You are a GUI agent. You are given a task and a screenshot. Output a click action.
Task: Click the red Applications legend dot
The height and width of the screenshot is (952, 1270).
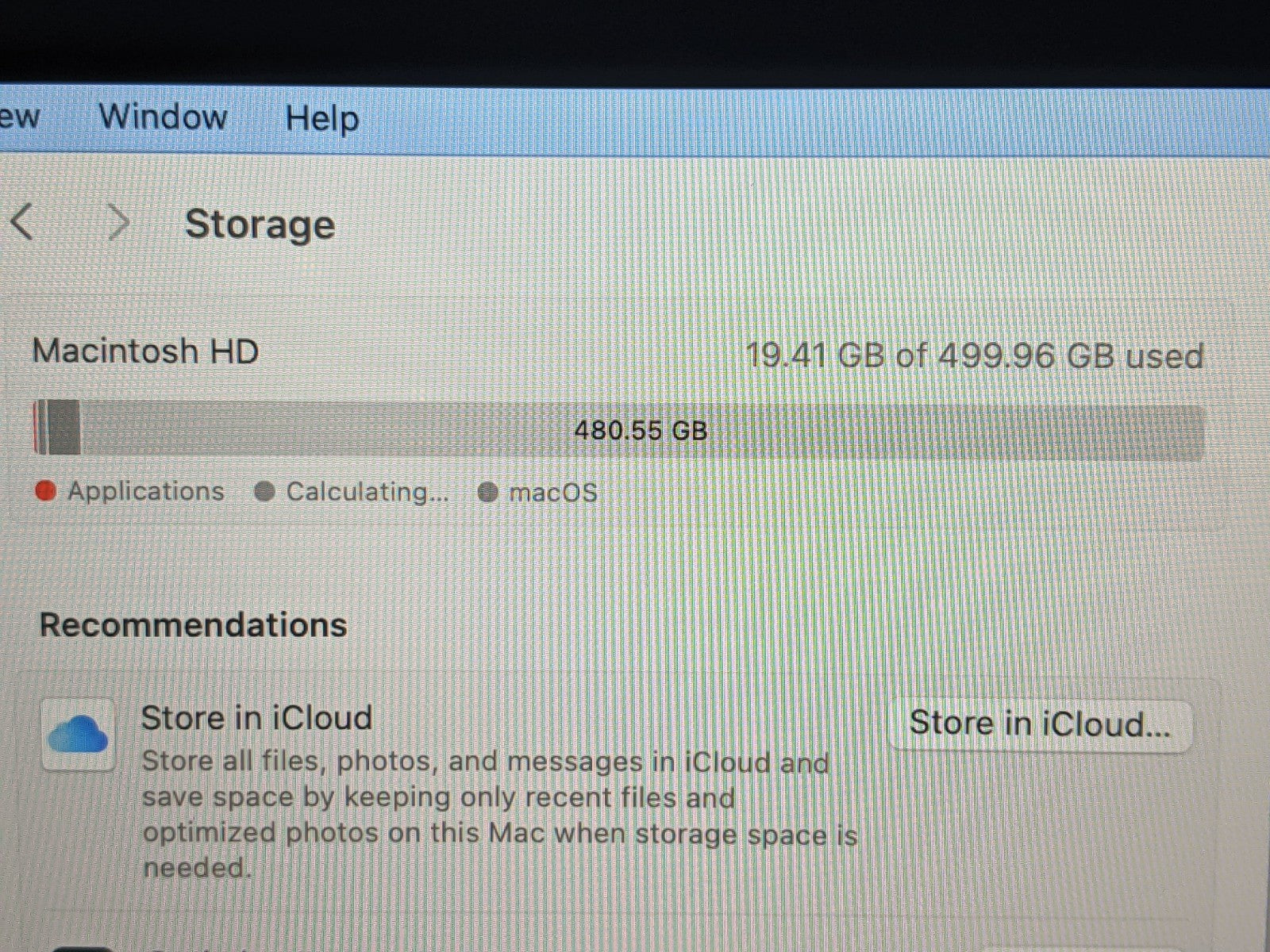46,492
